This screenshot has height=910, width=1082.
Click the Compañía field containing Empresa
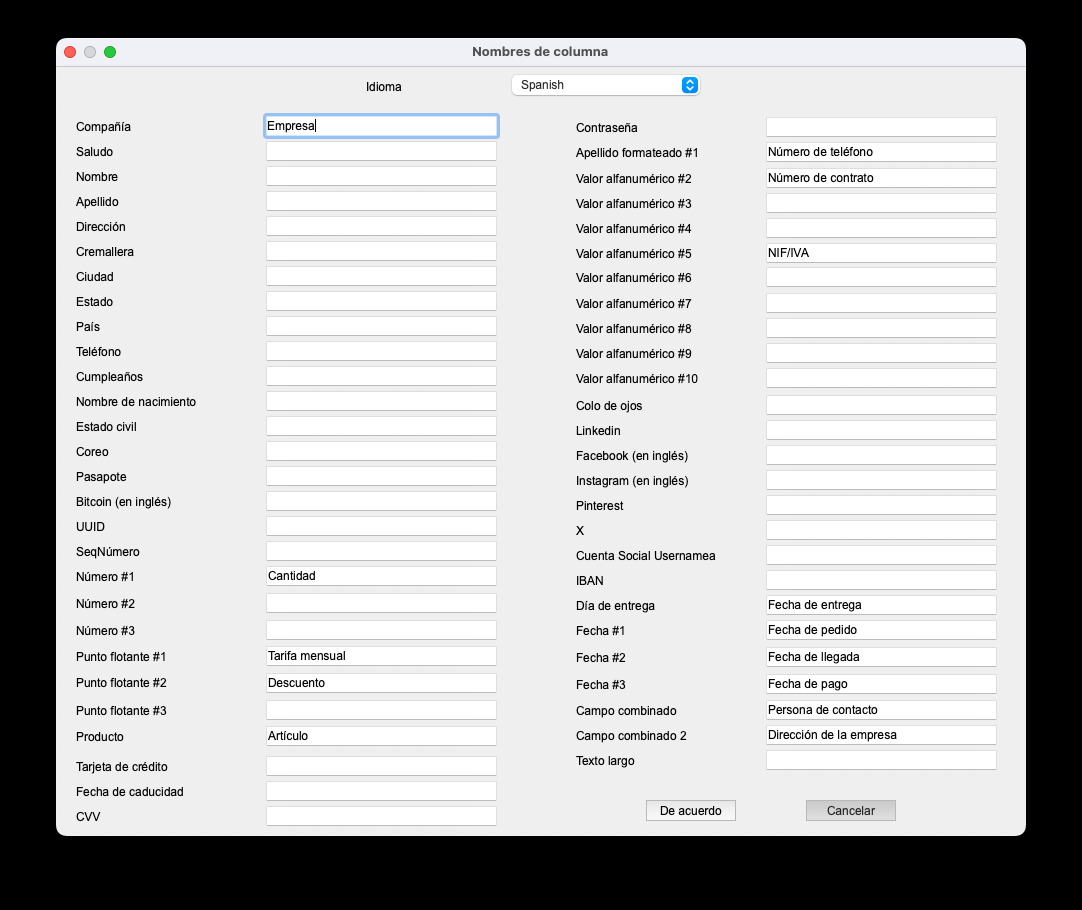point(381,126)
